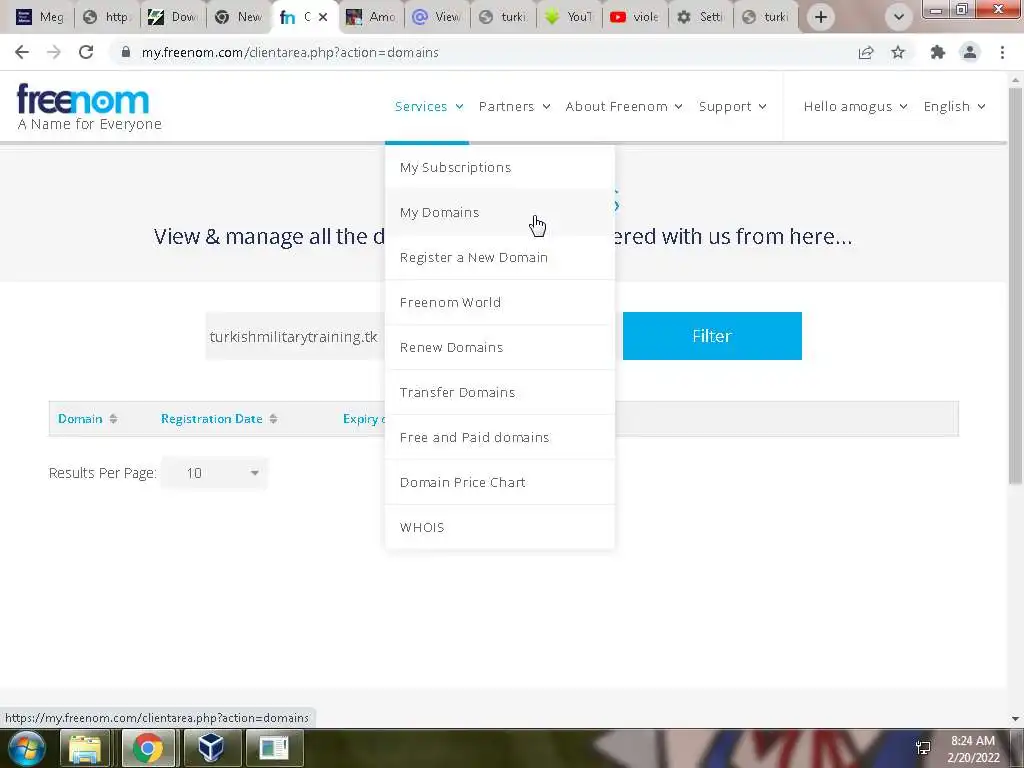Click the Chrome taskbar icon
Image resolution: width=1024 pixels, height=768 pixels.
click(148, 748)
